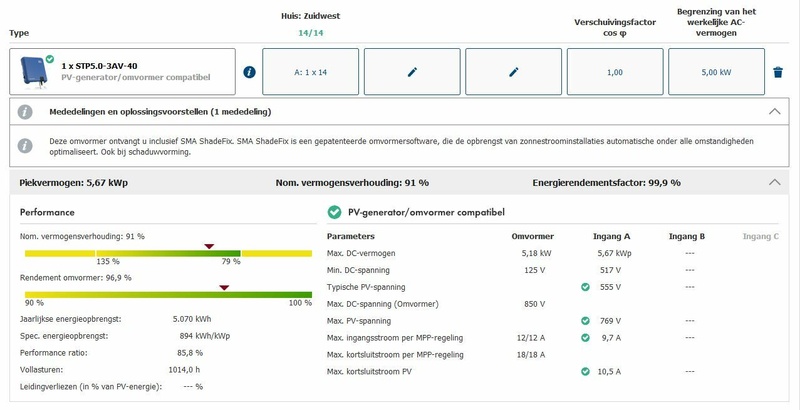Click the green check beside 9,7 A
Image resolution: width=800 pixels, height=410 pixels.
coord(585,338)
